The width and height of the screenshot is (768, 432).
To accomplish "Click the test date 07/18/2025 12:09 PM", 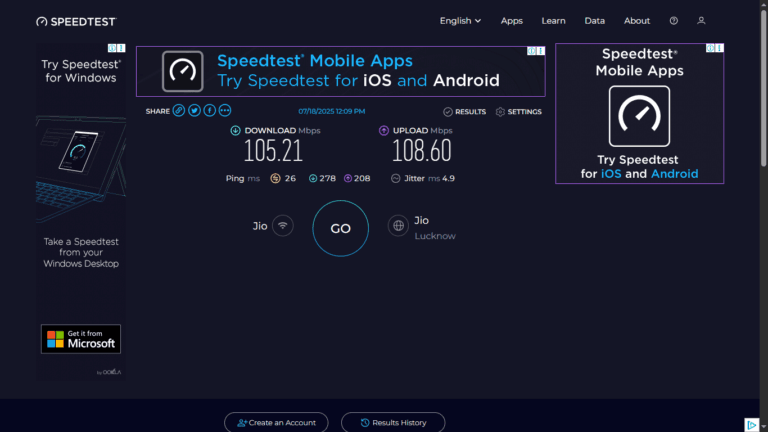I will pos(332,111).
